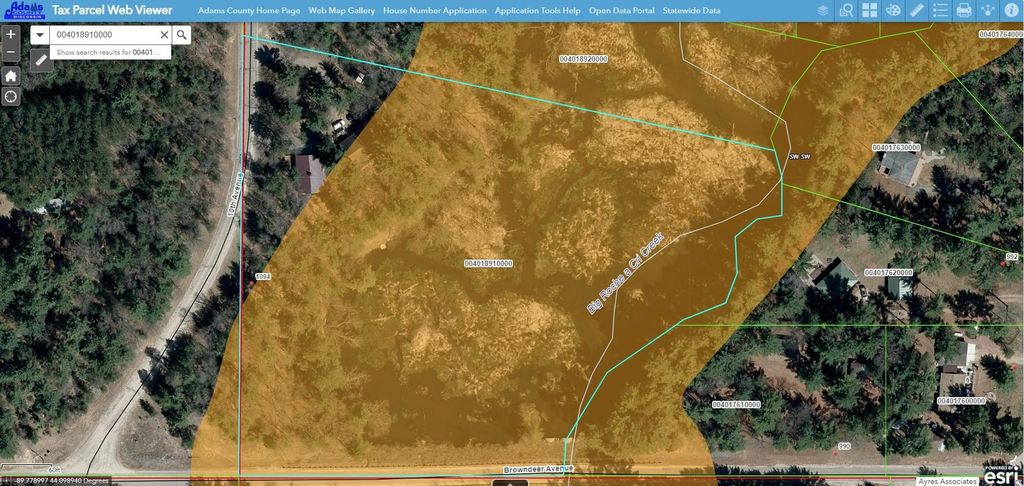Open the Basemap Gallery grid icon

869,11
